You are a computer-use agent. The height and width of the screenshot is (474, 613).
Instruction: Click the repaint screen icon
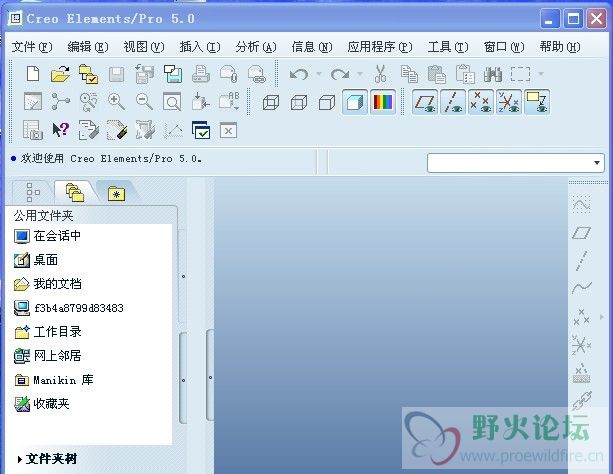(33, 102)
